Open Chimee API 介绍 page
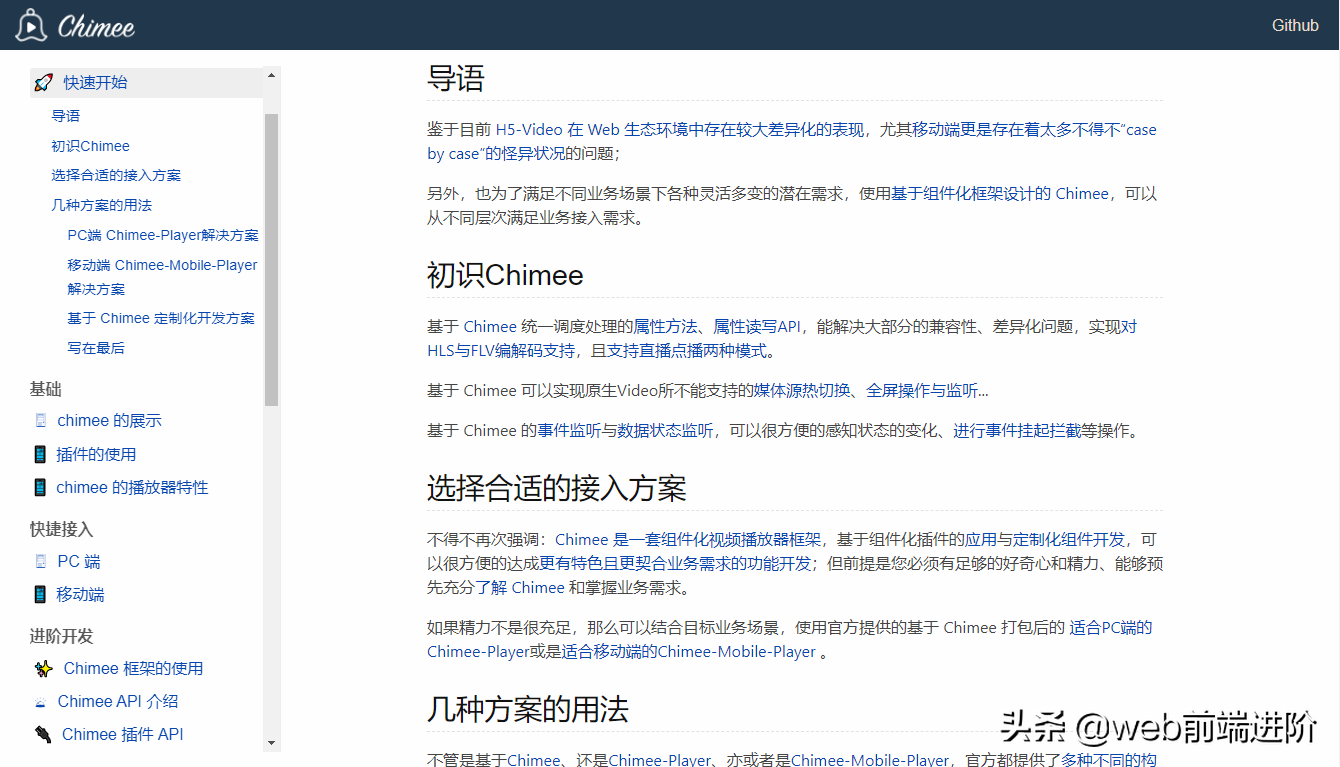Image resolution: width=1340 pixels, height=767 pixels. tap(118, 702)
